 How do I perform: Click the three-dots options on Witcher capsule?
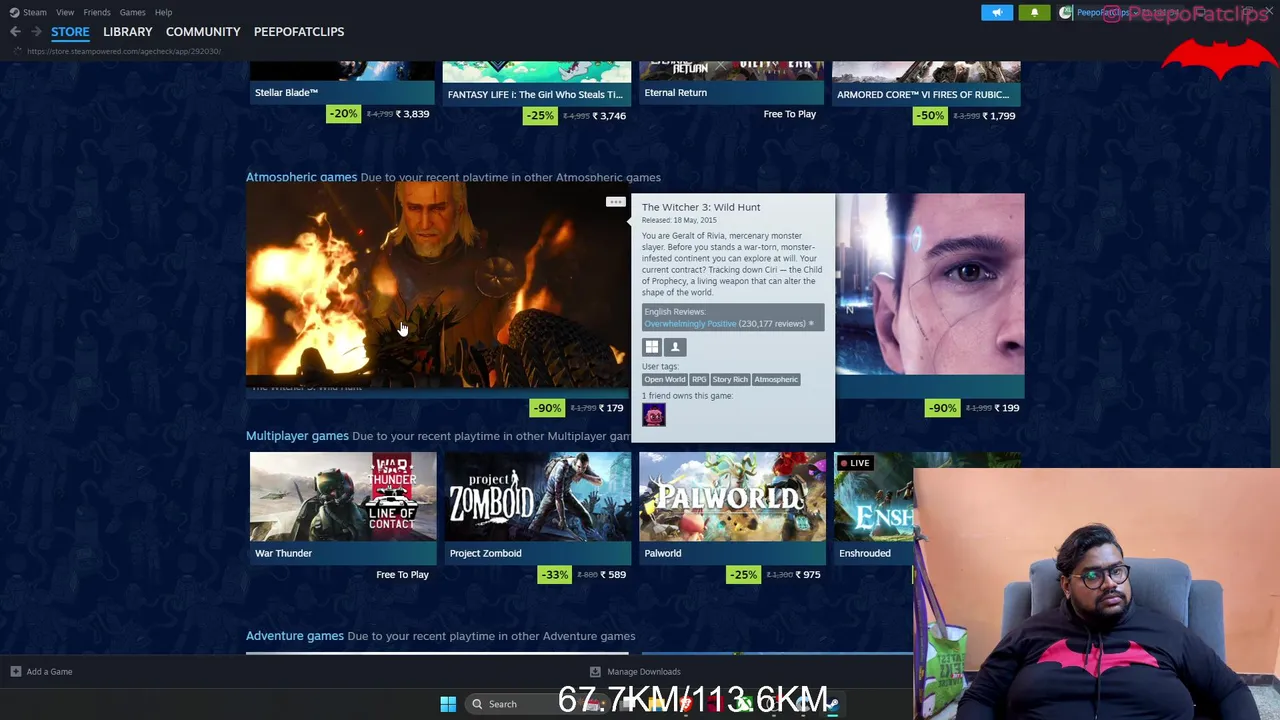pyautogui.click(x=615, y=203)
